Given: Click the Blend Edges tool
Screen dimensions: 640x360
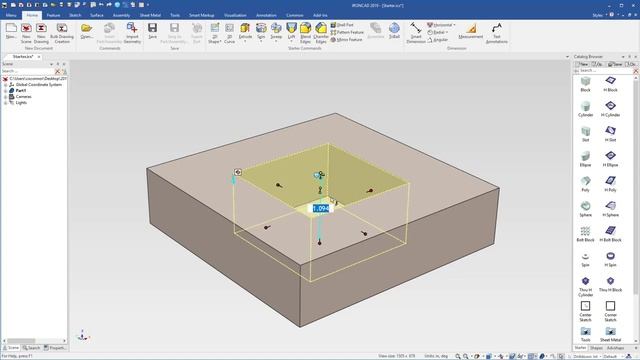Looking at the screenshot, I should coord(305,33).
